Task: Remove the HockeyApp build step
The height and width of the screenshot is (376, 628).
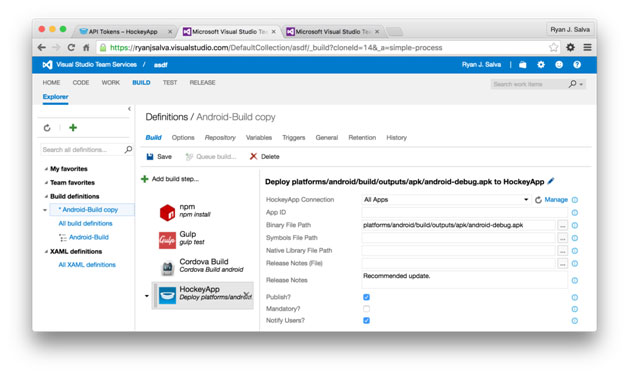Action: tap(247, 295)
